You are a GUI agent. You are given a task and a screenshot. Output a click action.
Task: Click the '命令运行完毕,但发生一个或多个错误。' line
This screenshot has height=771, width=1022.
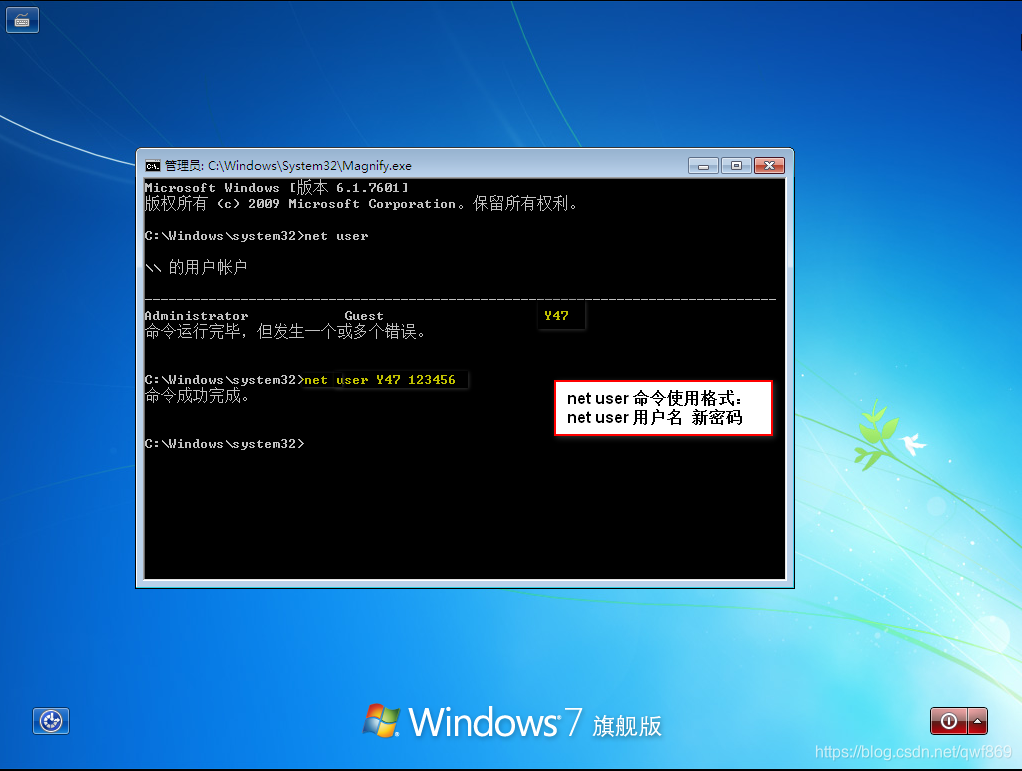click(x=285, y=332)
